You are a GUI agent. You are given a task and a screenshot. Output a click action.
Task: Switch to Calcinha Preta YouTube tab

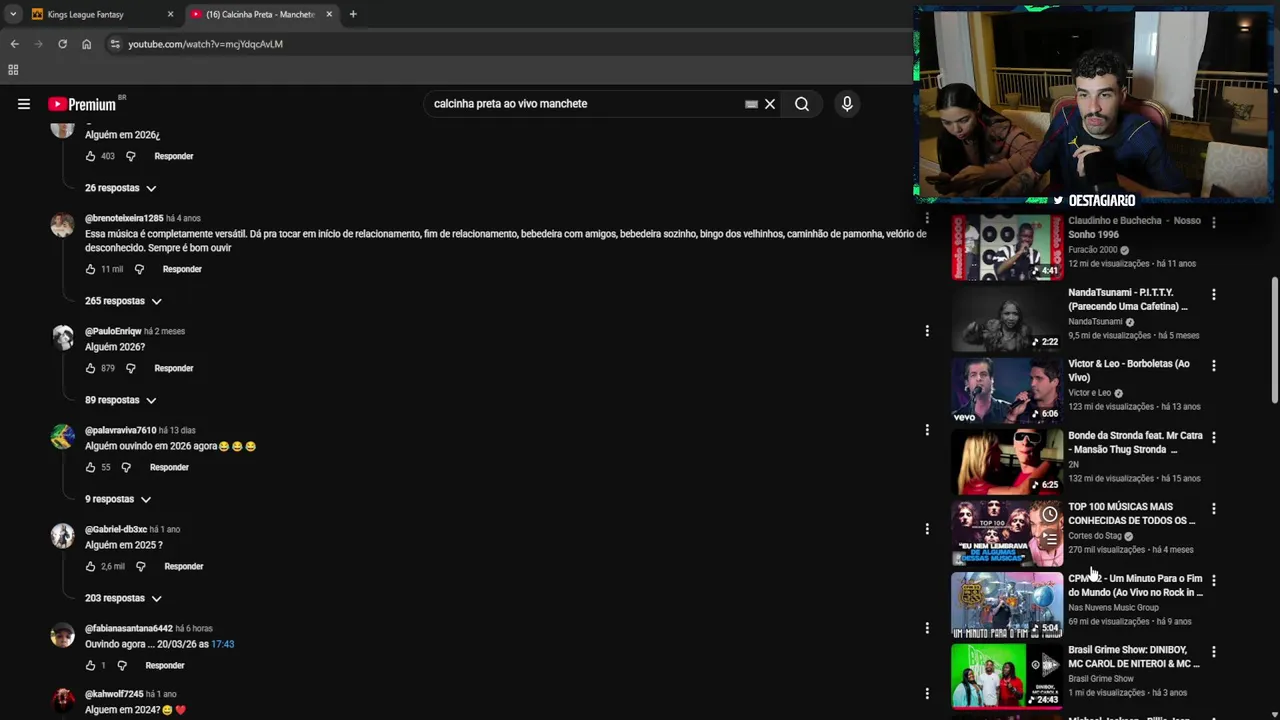pyautogui.click(x=262, y=14)
